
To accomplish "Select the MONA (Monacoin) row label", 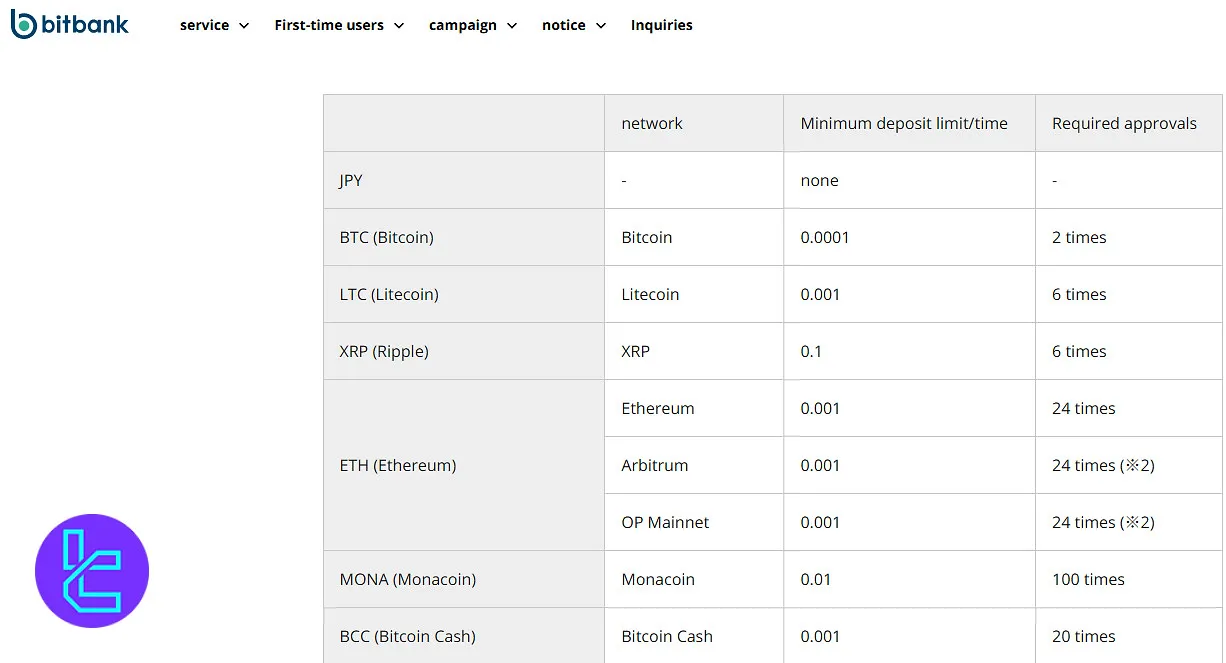I will pyautogui.click(x=408, y=579).
